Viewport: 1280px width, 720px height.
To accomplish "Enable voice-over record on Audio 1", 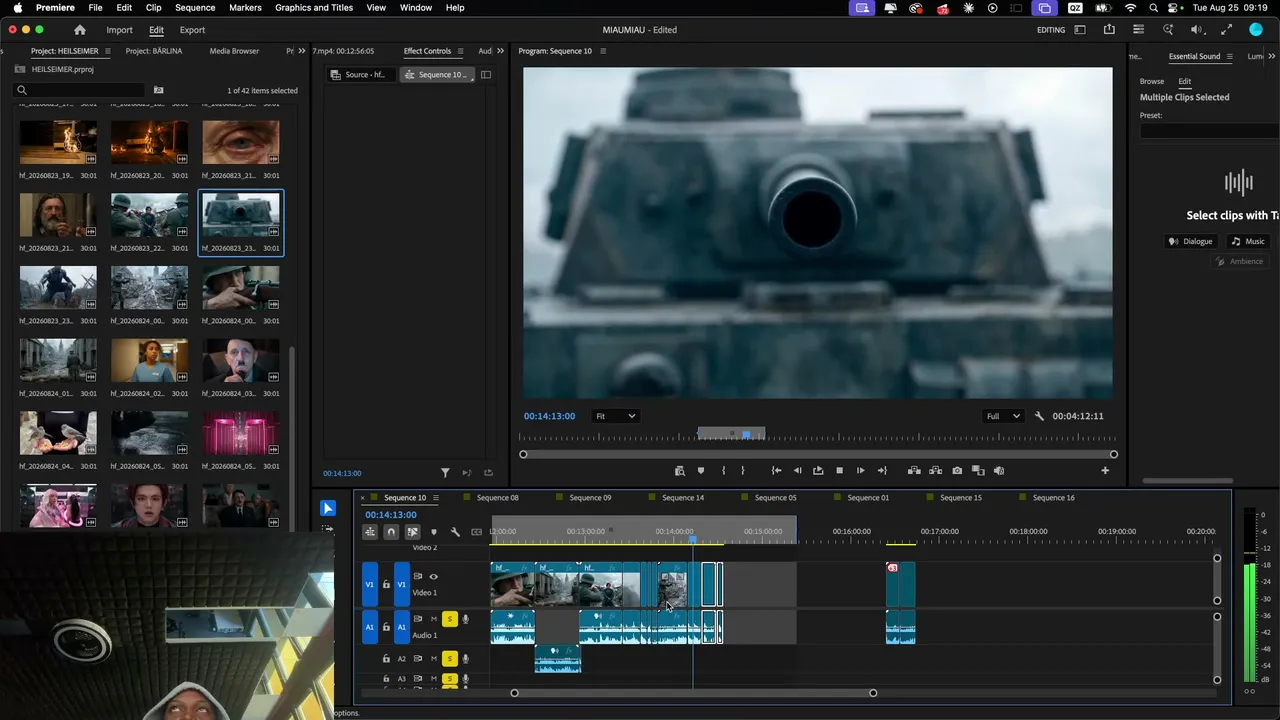I will [x=465, y=619].
